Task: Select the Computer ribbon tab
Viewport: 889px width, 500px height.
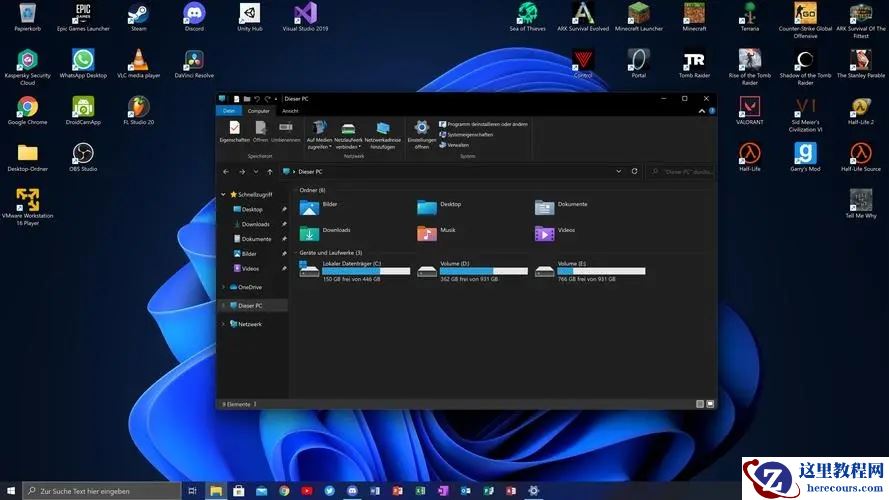Action: coord(259,111)
